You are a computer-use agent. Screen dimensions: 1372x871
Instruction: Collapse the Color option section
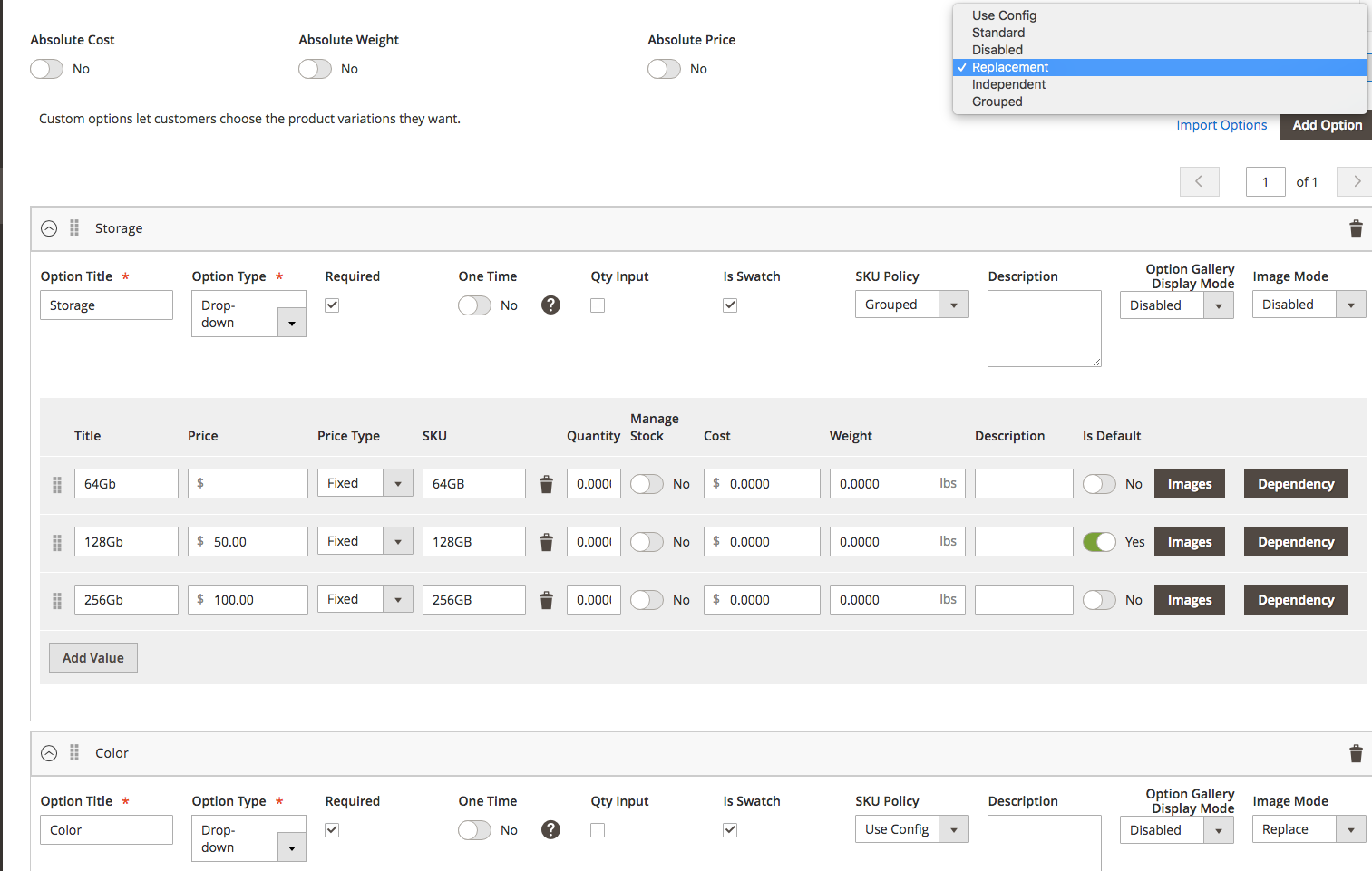tap(49, 753)
